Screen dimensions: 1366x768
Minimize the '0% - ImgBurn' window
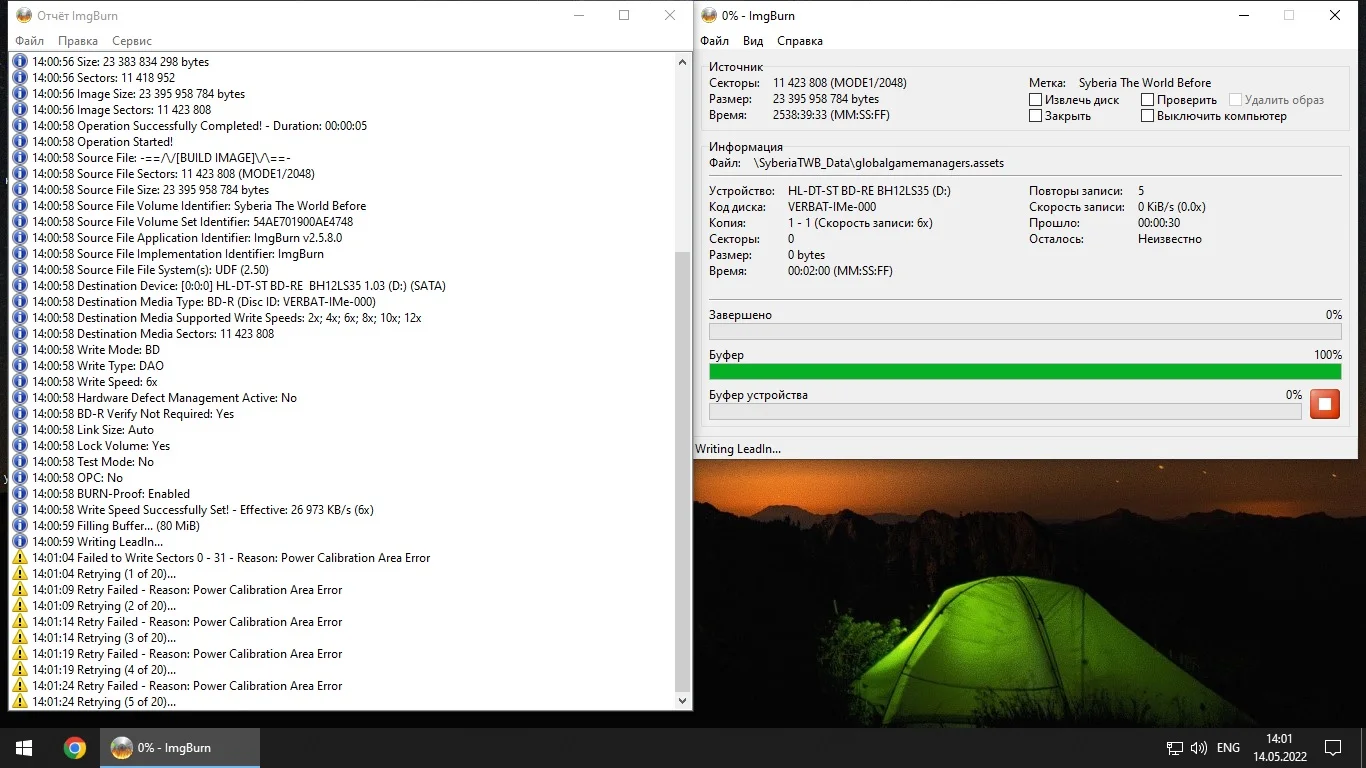(x=1243, y=16)
